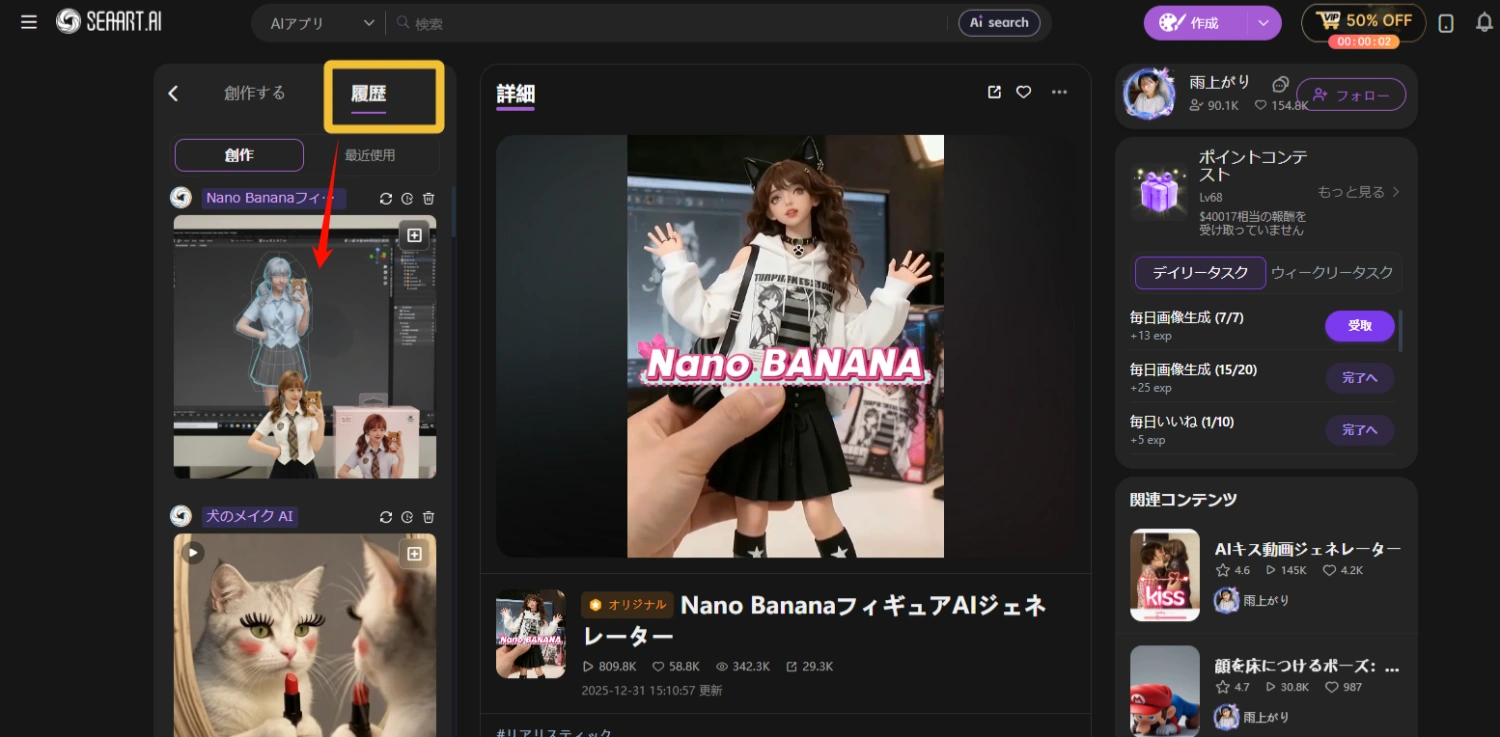Click SeaArt avatar beside 犬のメイク AI
The width and height of the screenshot is (1500, 737).
[x=181, y=516]
